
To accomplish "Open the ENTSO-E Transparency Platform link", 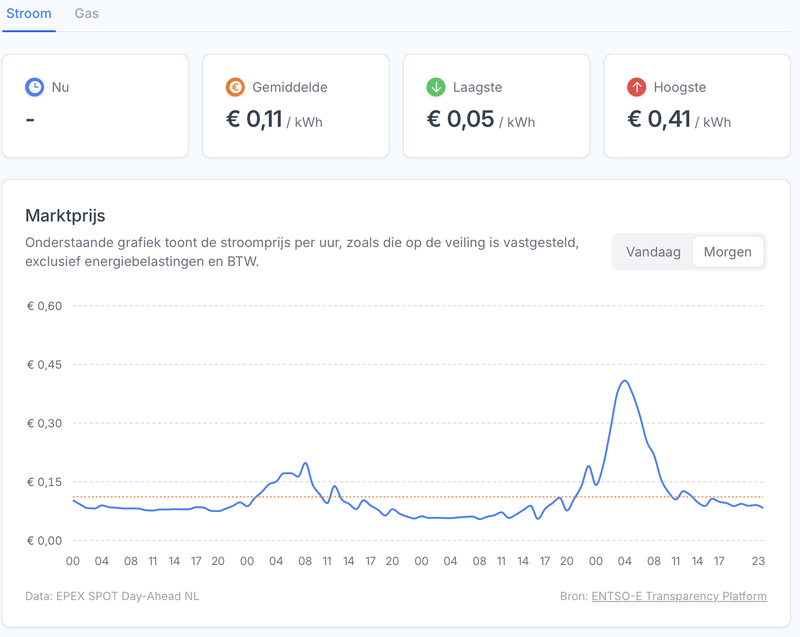I will click(679, 596).
